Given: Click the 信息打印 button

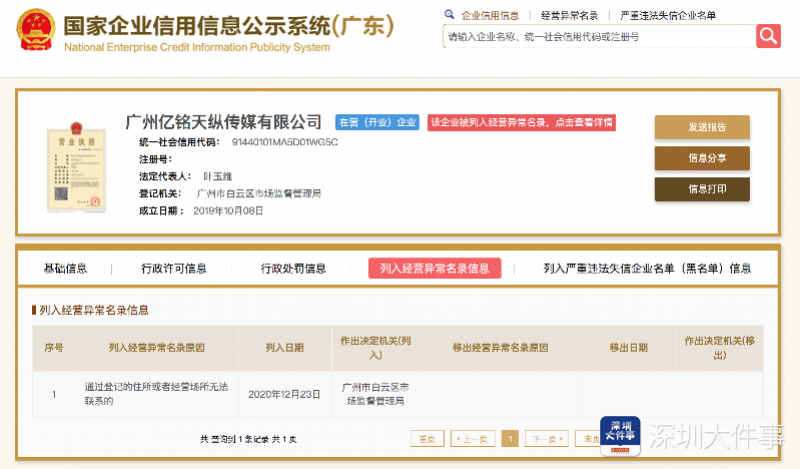Looking at the screenshot, I should point(702,189).
